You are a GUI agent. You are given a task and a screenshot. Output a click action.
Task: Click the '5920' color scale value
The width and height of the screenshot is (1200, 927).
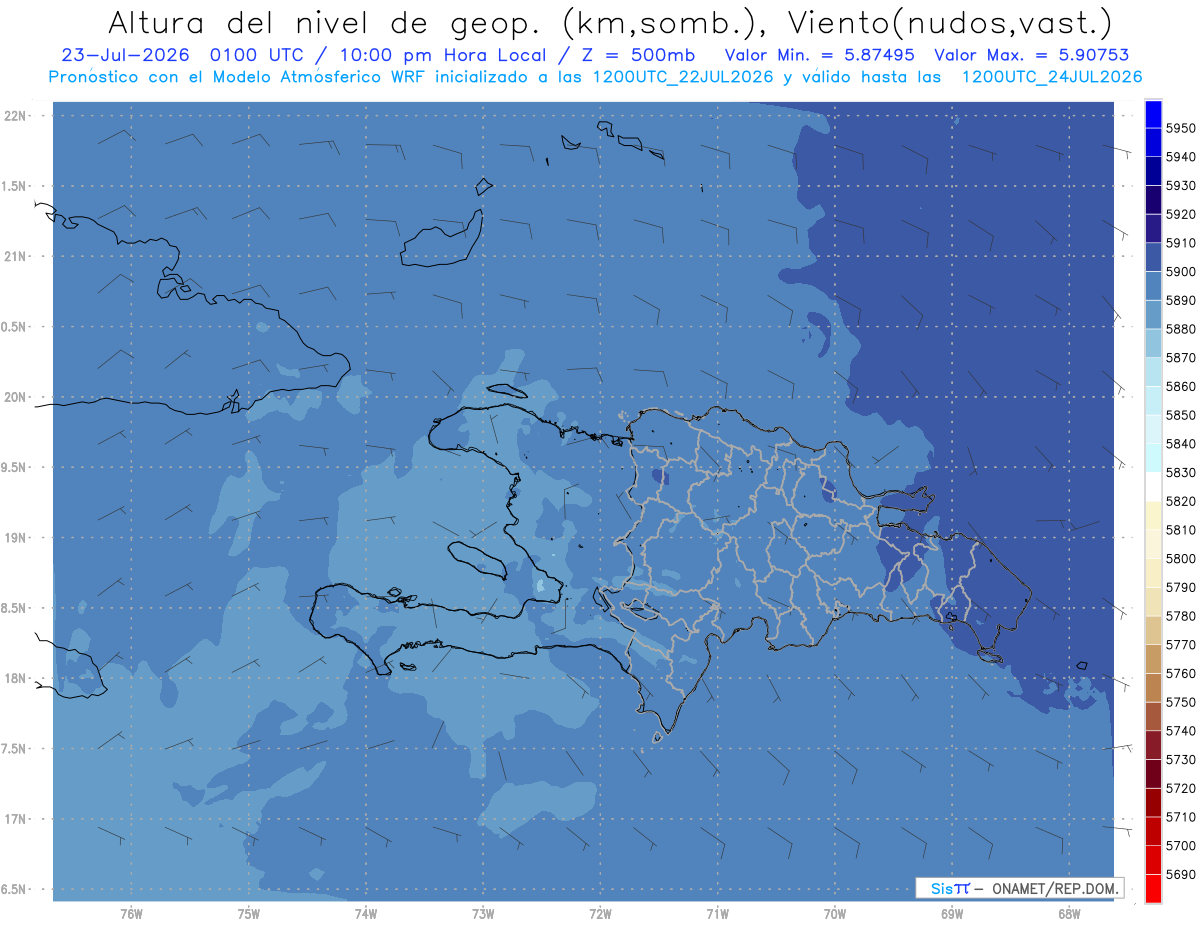click(1181, 214)
